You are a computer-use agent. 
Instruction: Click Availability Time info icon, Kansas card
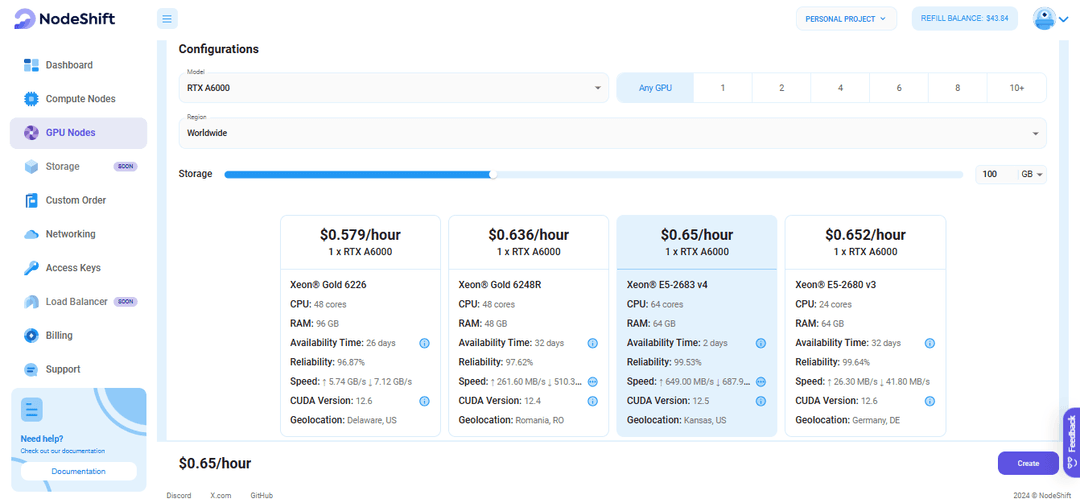[x=760, y=343]
